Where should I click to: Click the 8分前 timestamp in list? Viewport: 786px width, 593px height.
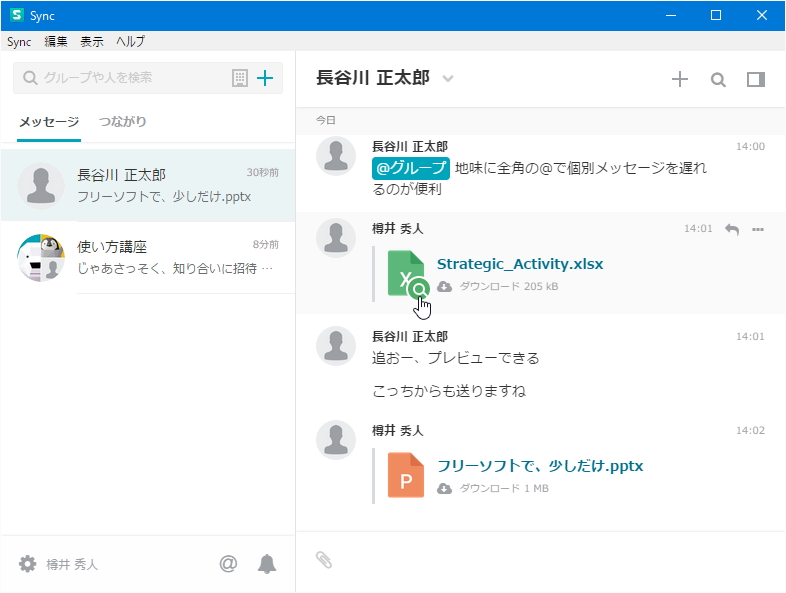point(265,244)
